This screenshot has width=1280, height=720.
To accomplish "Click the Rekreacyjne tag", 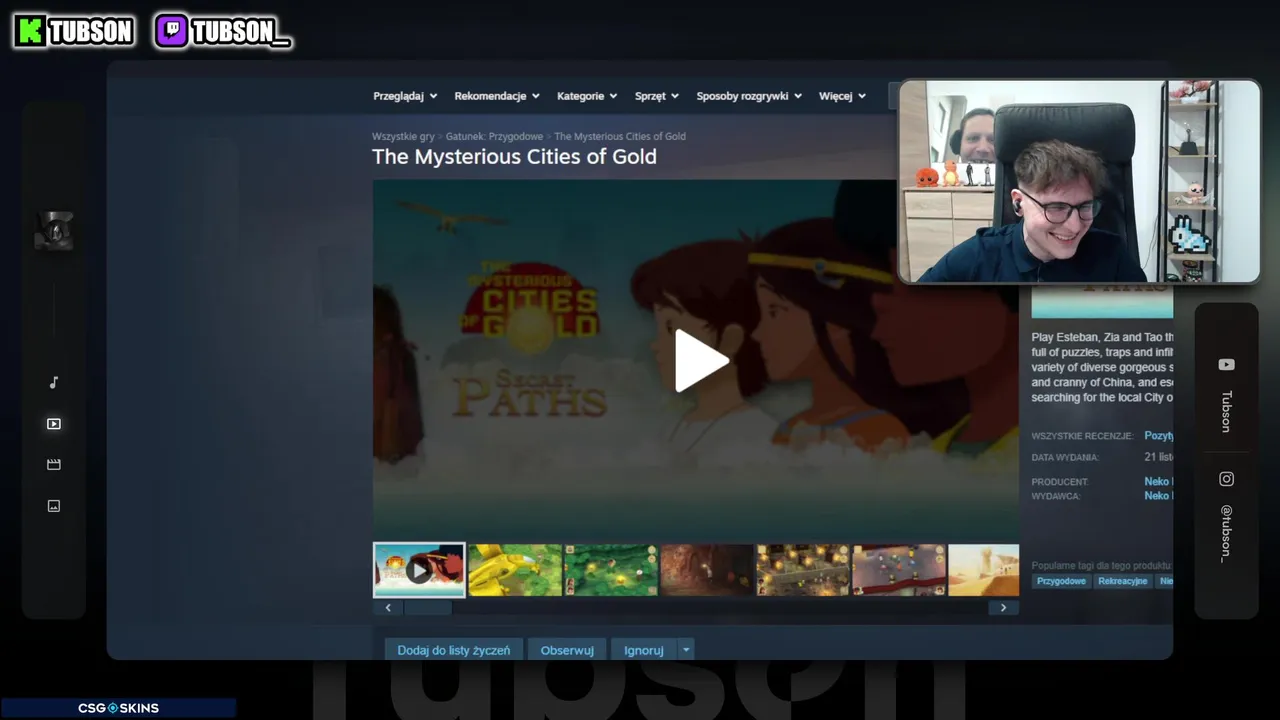I will pyautogui.click(x=1123, y=581).
